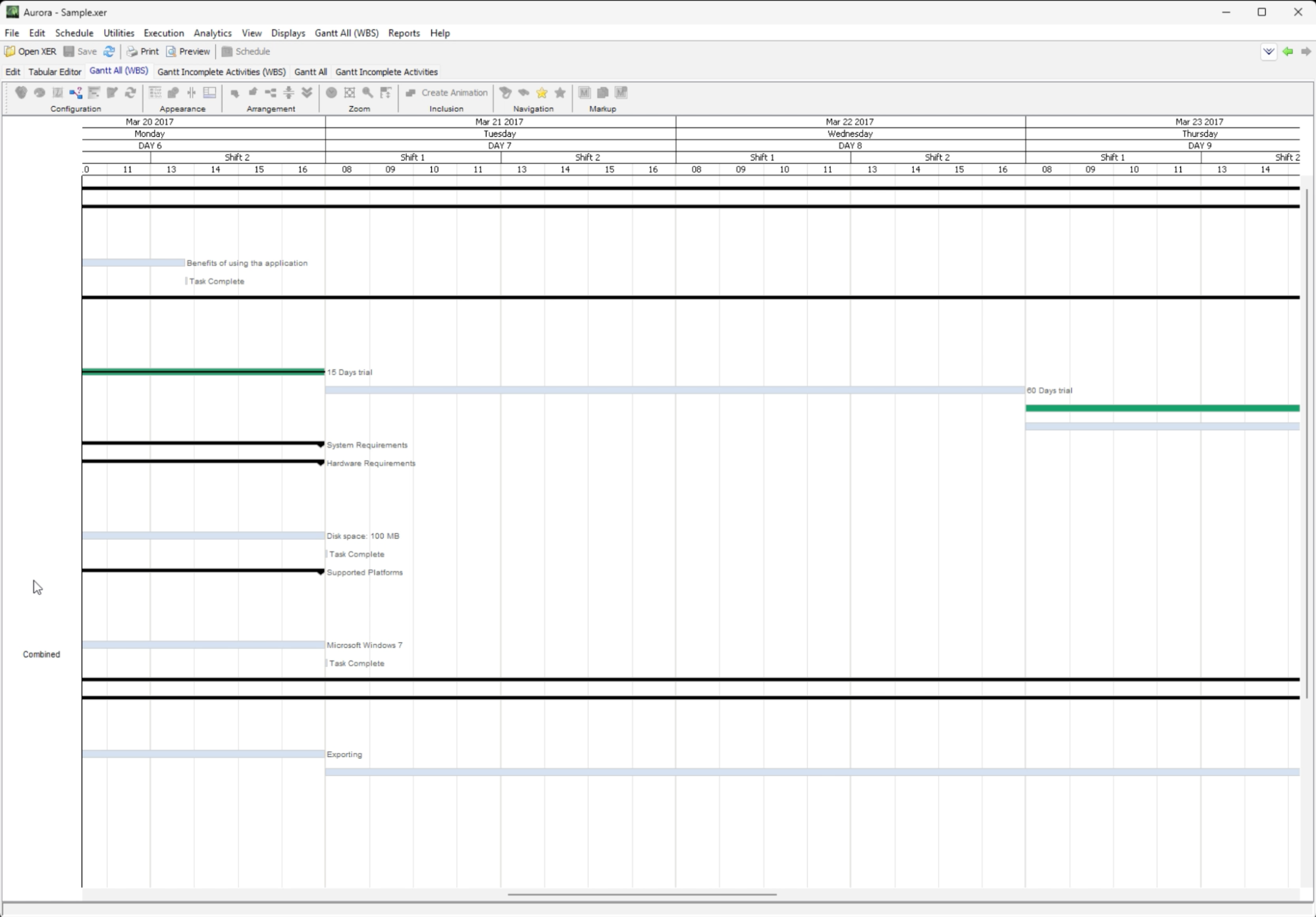The image size is (1316, 917).
Task: Click the Open XER toolbar button
Action: (x=30, y=51)
